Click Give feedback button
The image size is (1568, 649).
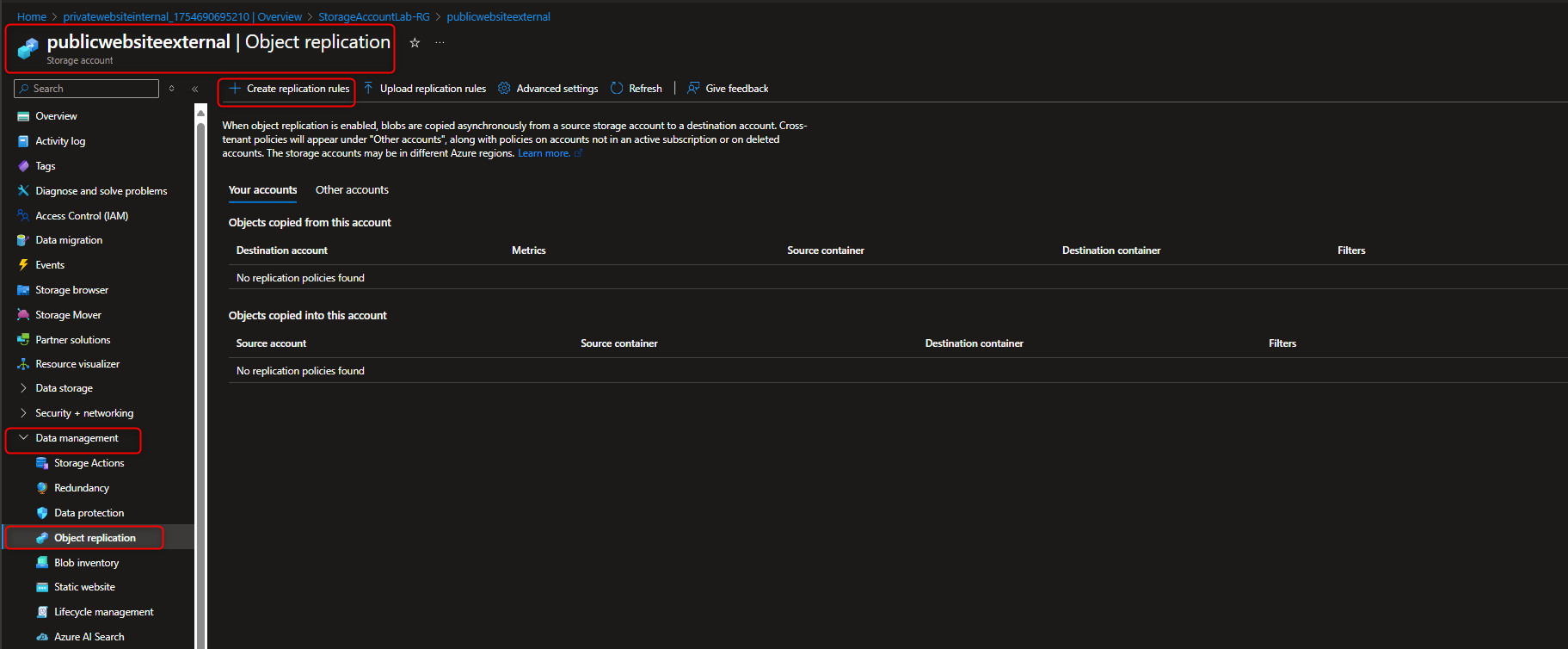728,89
